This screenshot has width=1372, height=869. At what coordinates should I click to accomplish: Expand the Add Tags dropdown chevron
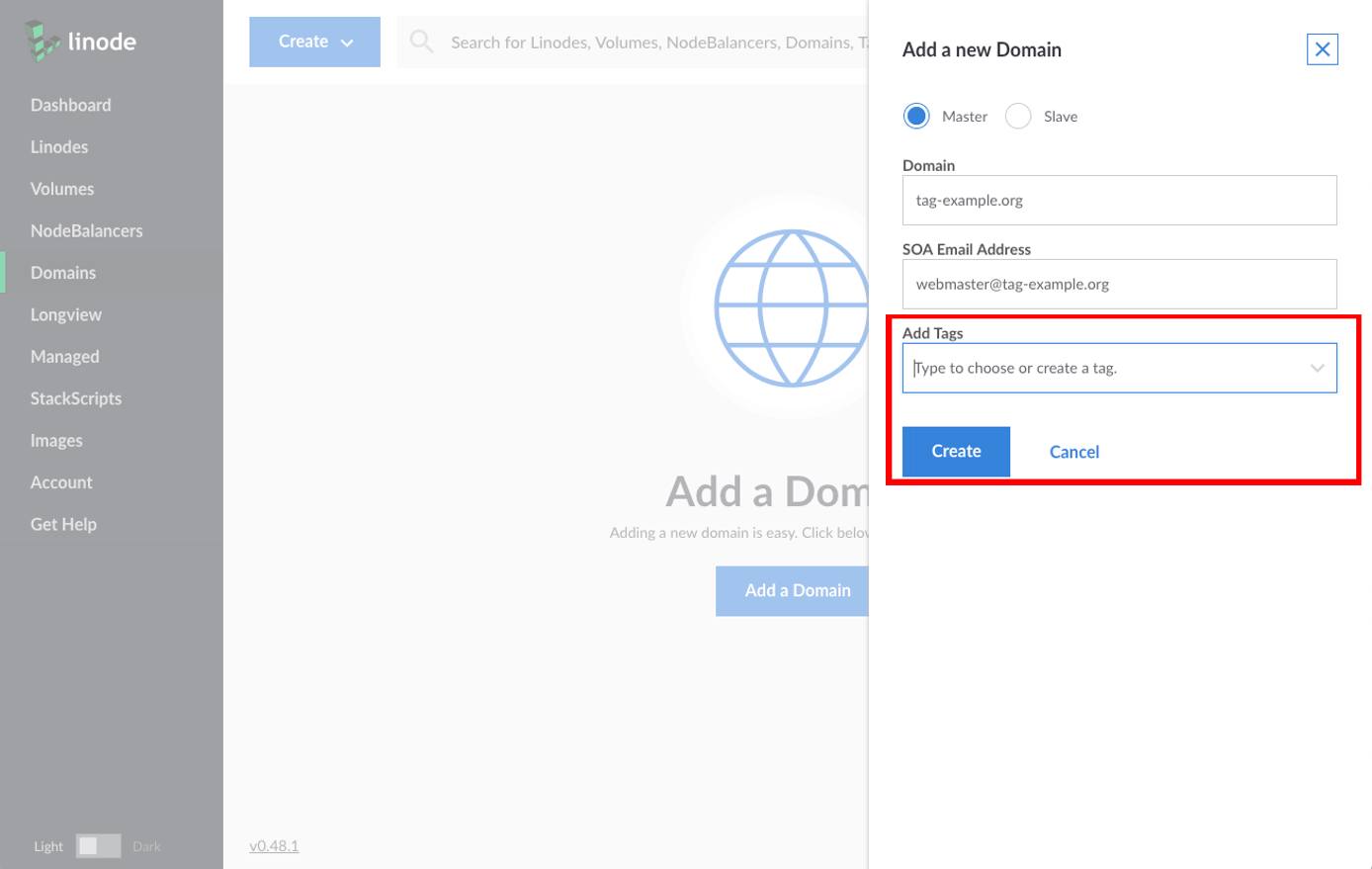tap(1317, 367)
